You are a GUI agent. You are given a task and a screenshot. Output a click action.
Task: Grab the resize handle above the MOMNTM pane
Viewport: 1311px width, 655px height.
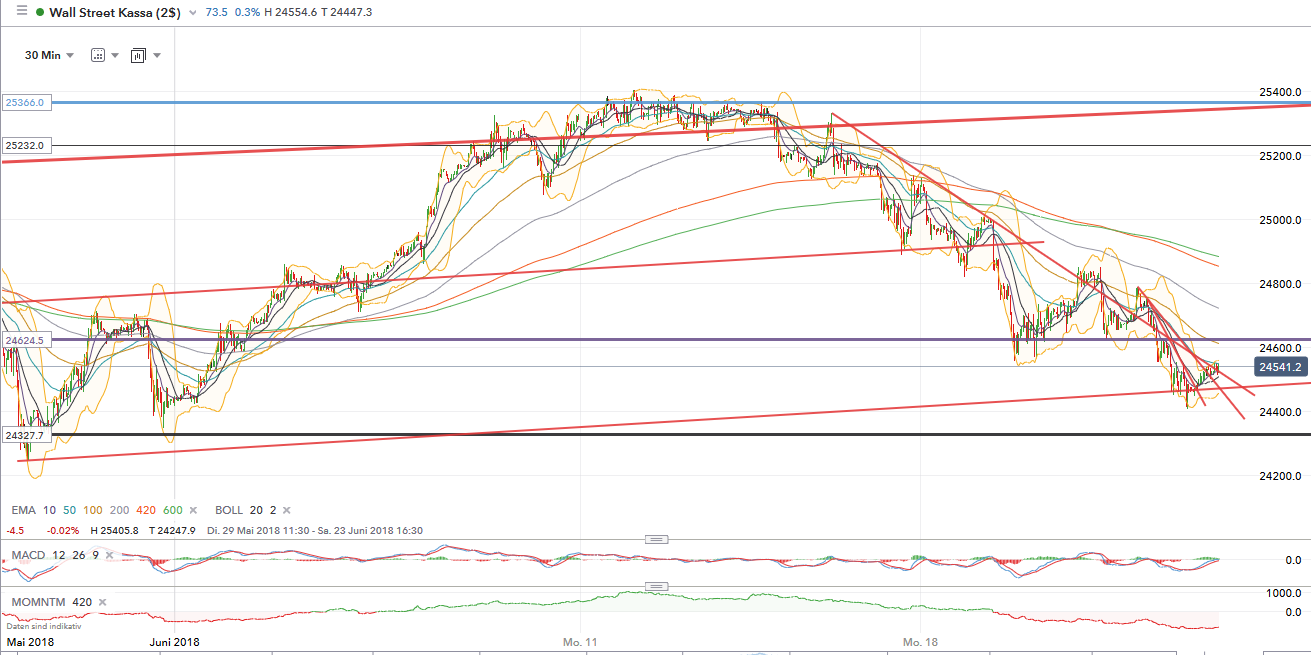click(x=656, y=586)
